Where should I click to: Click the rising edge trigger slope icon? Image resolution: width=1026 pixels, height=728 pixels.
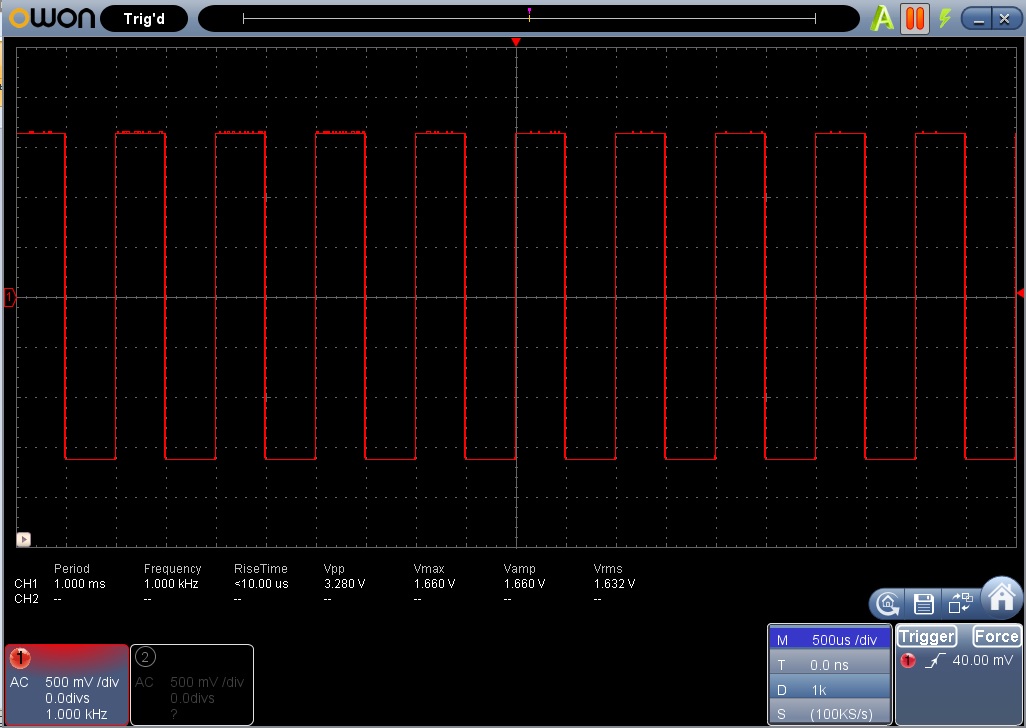933,661
